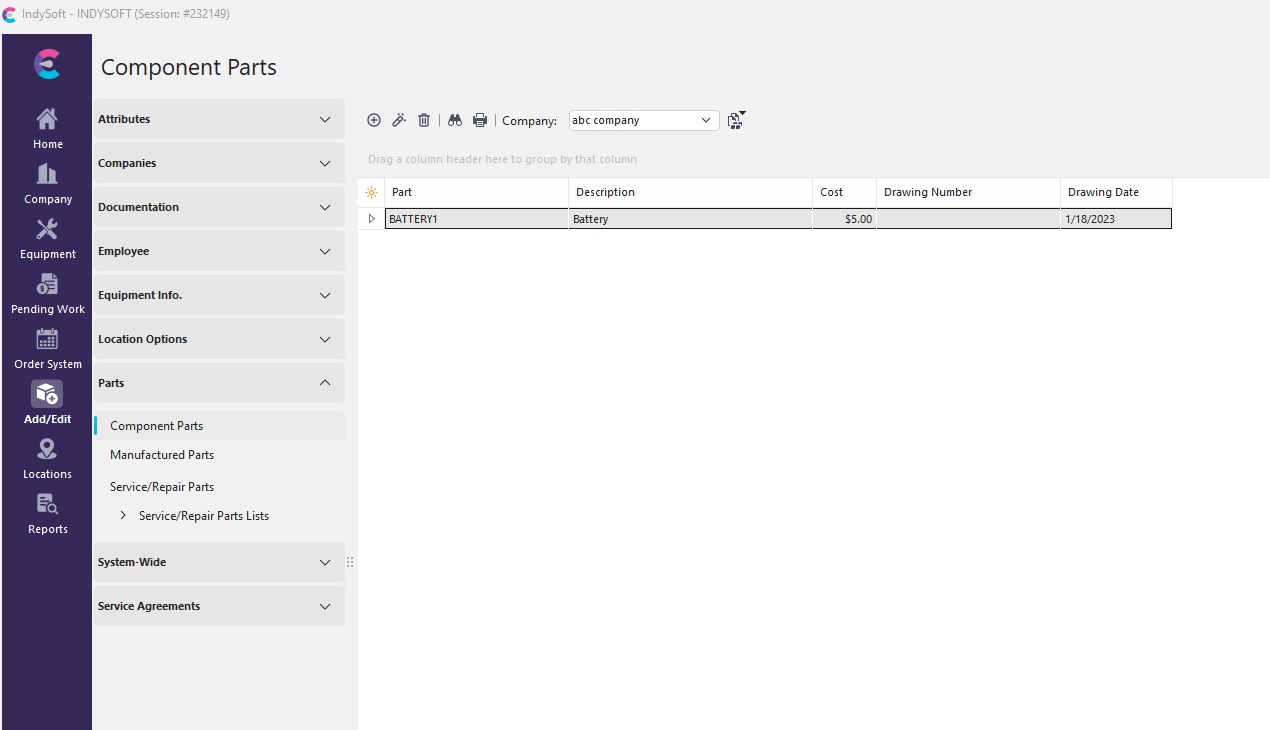
Task: Click the printer icon in toolbar
Action: pyautogui.click(x=480, y=120)
